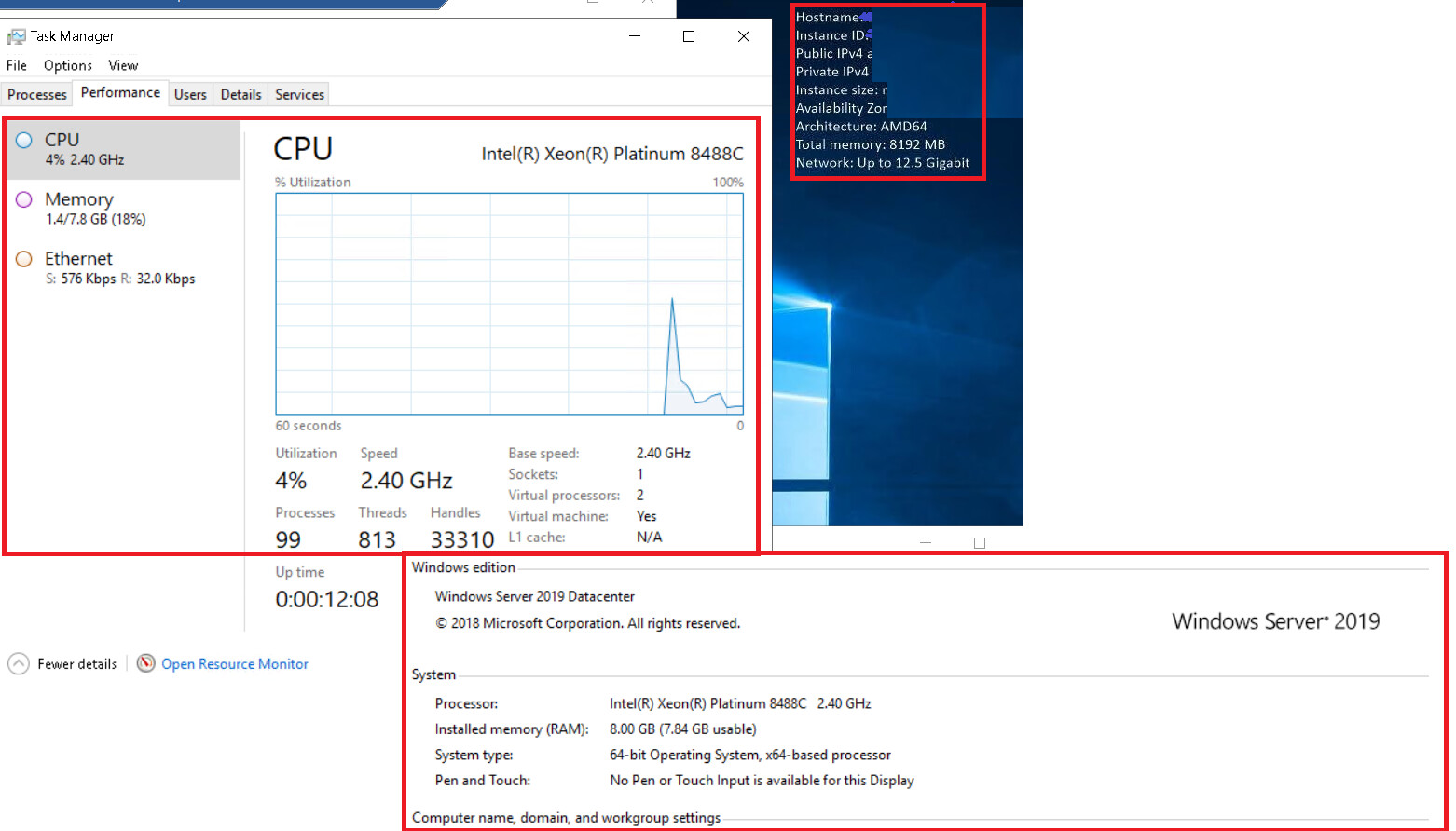
Task: Show the Services tab
Action: (299, 94)
